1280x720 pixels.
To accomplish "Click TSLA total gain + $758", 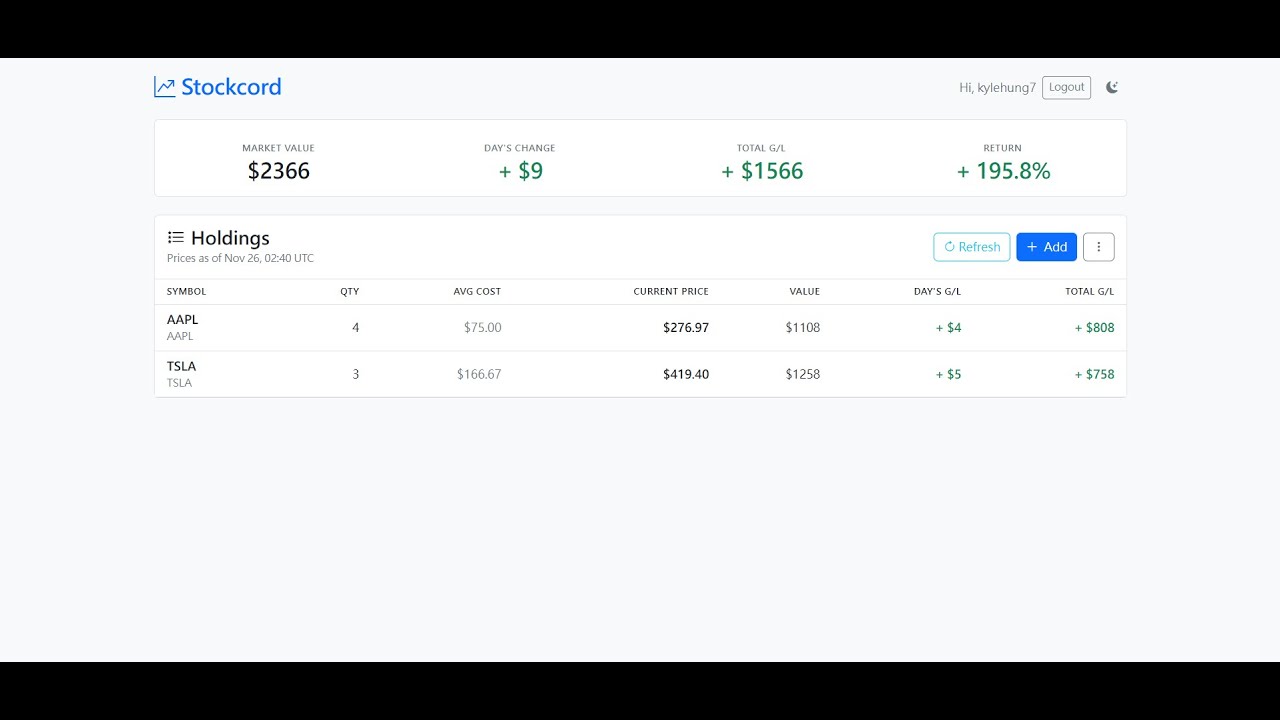I will pos(1094,374).
